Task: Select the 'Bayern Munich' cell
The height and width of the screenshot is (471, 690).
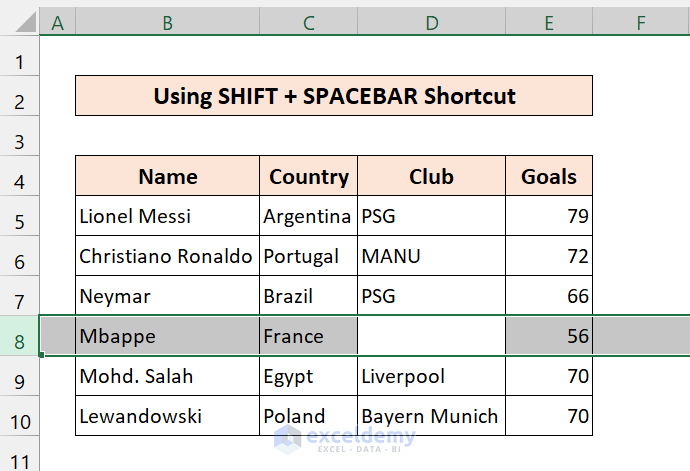Action: click(431, 417)
